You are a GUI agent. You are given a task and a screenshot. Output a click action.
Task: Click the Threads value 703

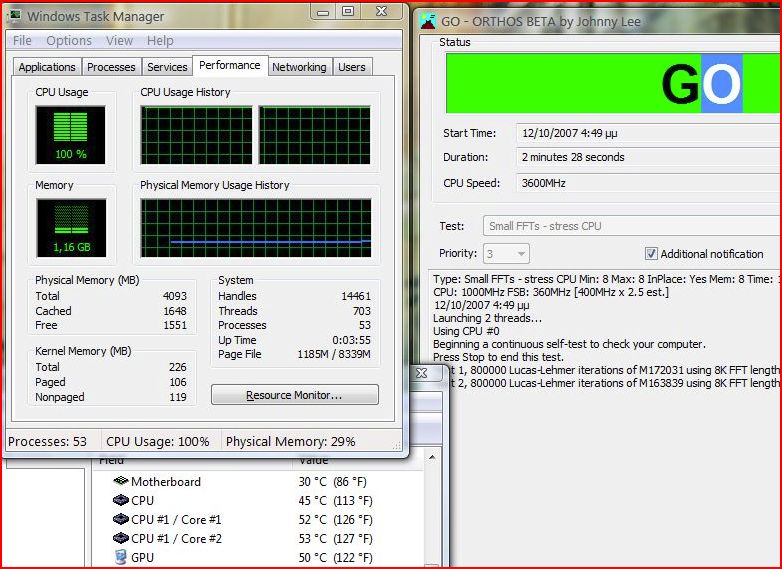pos(362,311)
